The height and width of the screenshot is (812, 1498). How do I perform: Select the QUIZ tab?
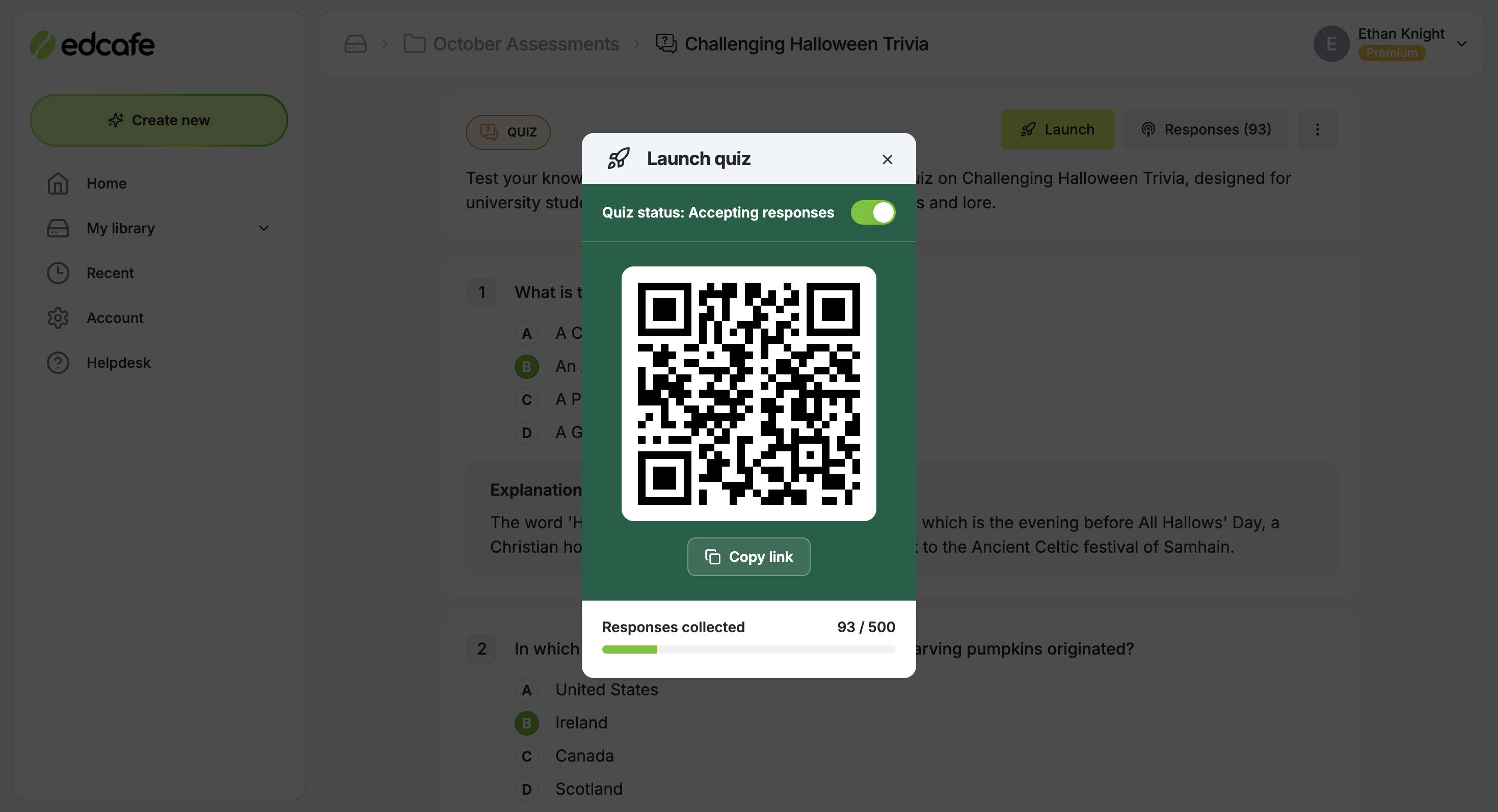tap(509, 131)
